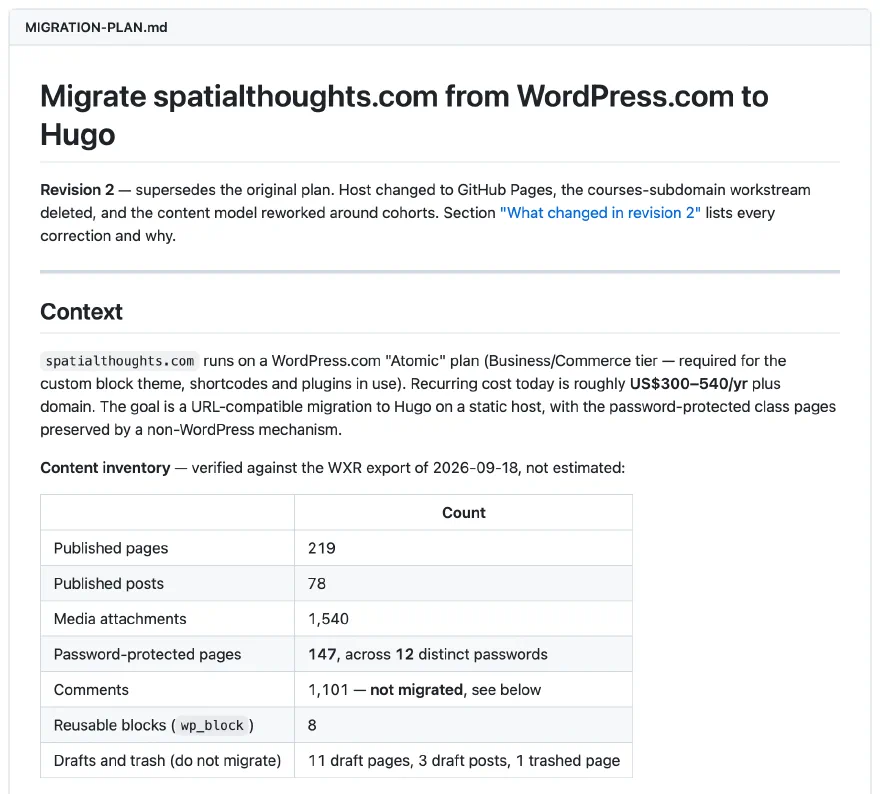The image size is (880, 794).
Task: Click the "Count" column header
Action: click(464, 513)
